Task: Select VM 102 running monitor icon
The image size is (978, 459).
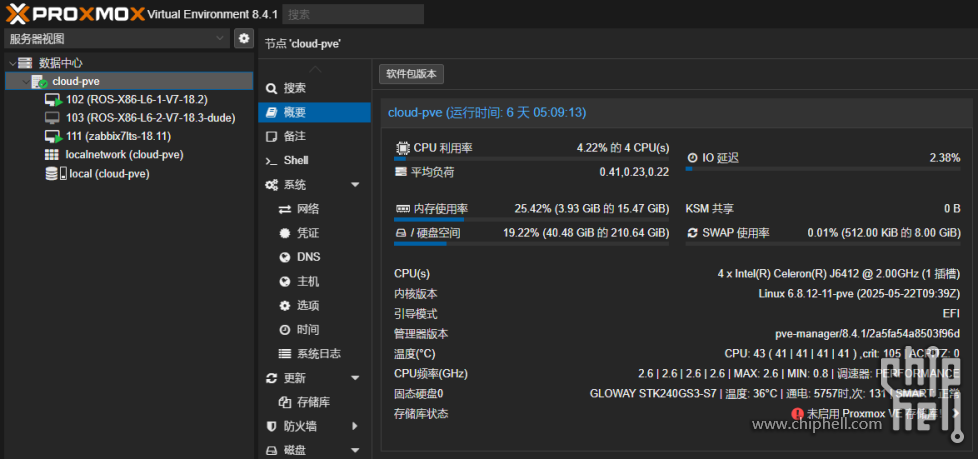Action: 53,100
